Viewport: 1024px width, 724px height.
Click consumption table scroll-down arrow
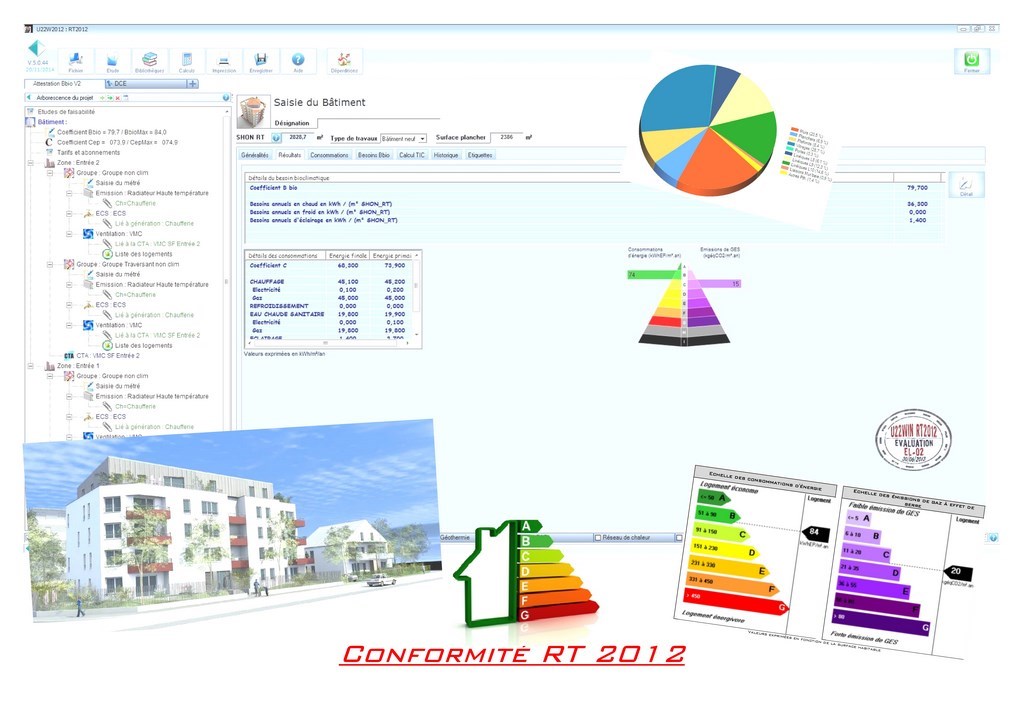[417, 335]
